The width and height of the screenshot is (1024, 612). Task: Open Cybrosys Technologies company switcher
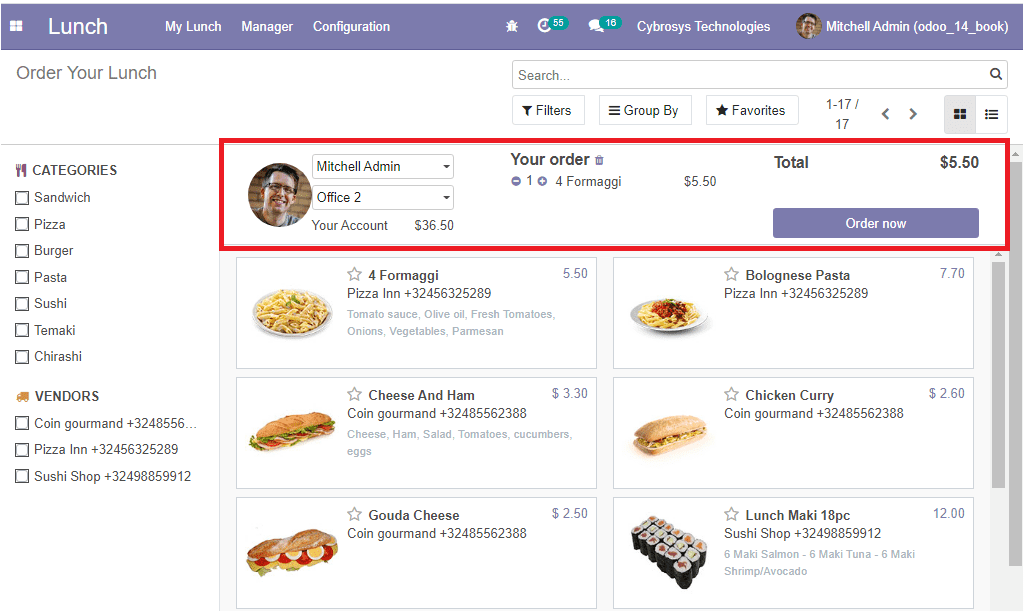pos(703,27)
